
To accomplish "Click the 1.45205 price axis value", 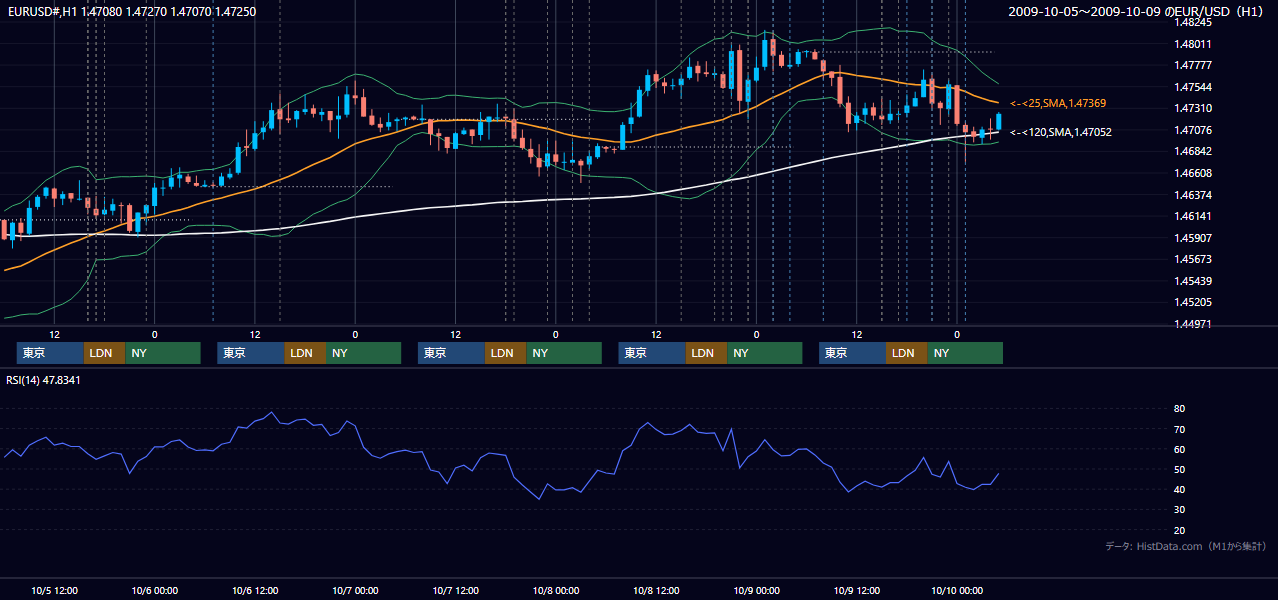I will pos(1193,302).
